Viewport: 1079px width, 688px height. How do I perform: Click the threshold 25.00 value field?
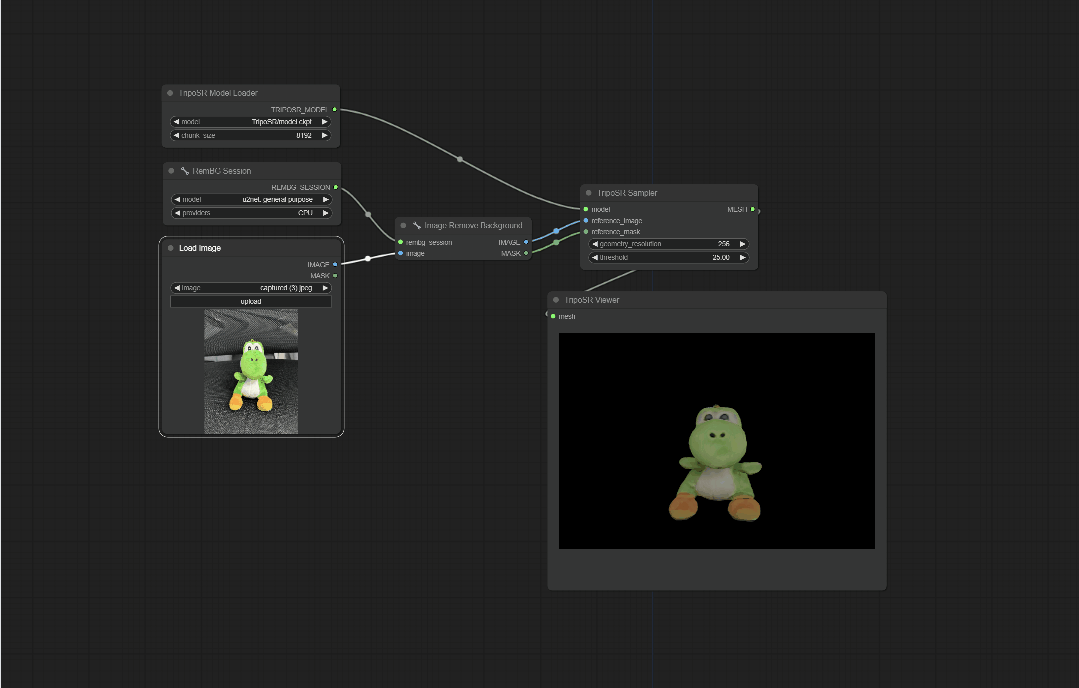(669, 257)
